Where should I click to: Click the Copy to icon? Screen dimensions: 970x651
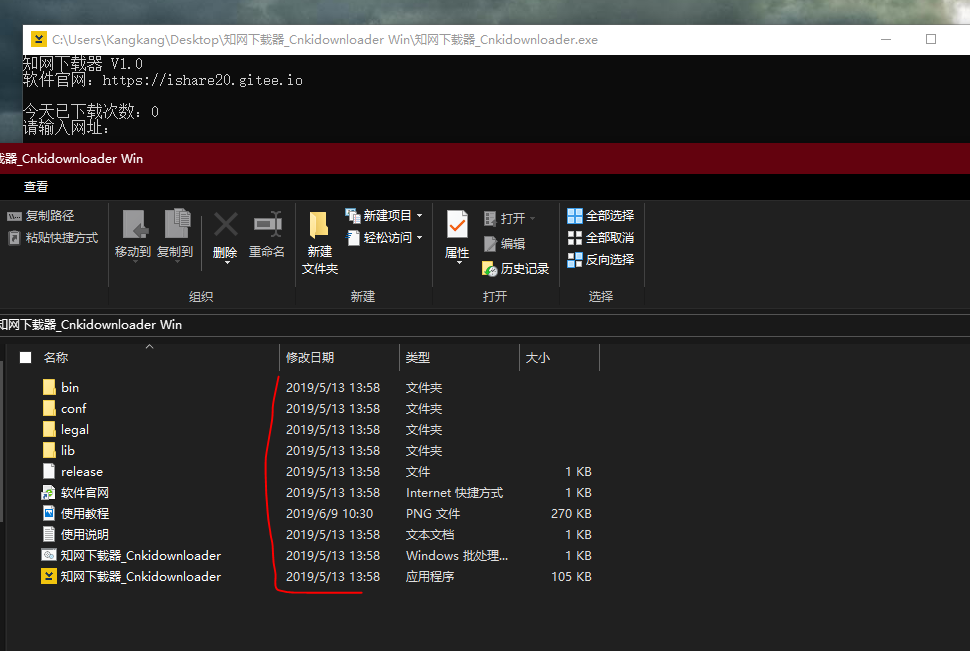[x=177, y=223]
